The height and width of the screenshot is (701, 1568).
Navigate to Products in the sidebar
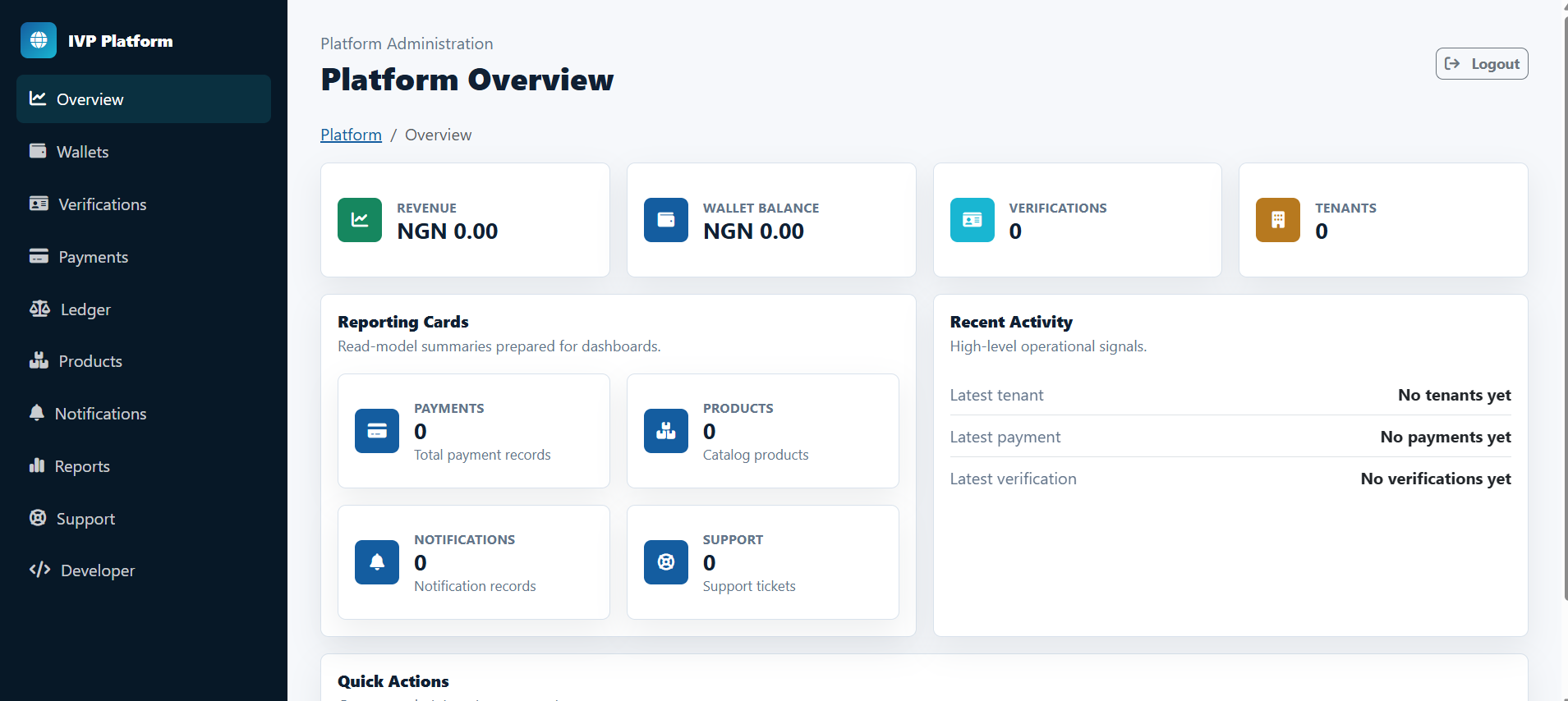144,361
